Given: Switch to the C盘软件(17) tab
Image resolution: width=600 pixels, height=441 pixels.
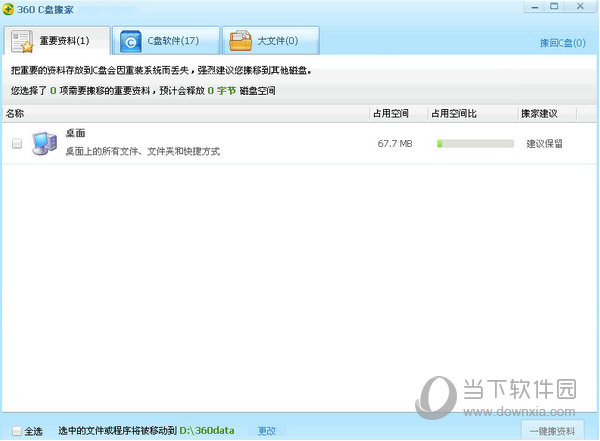Looking at the screenshot, I should (x=166, y=41).
